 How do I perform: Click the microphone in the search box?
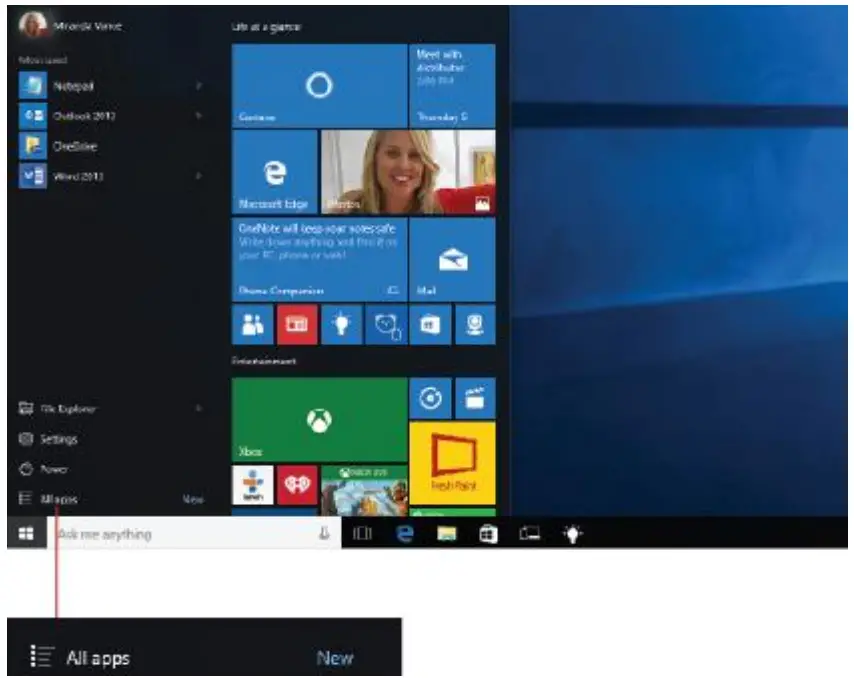[x=324, y=534]
